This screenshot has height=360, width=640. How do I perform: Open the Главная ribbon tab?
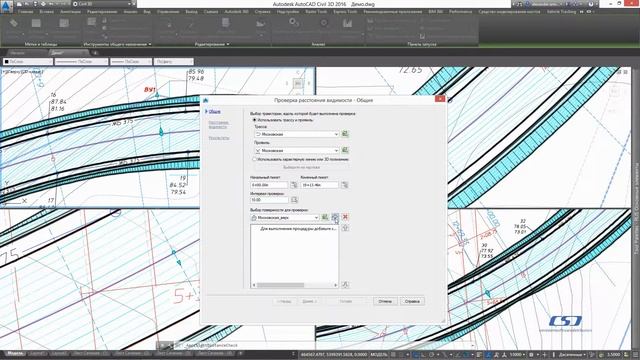(x=25, y=12)
